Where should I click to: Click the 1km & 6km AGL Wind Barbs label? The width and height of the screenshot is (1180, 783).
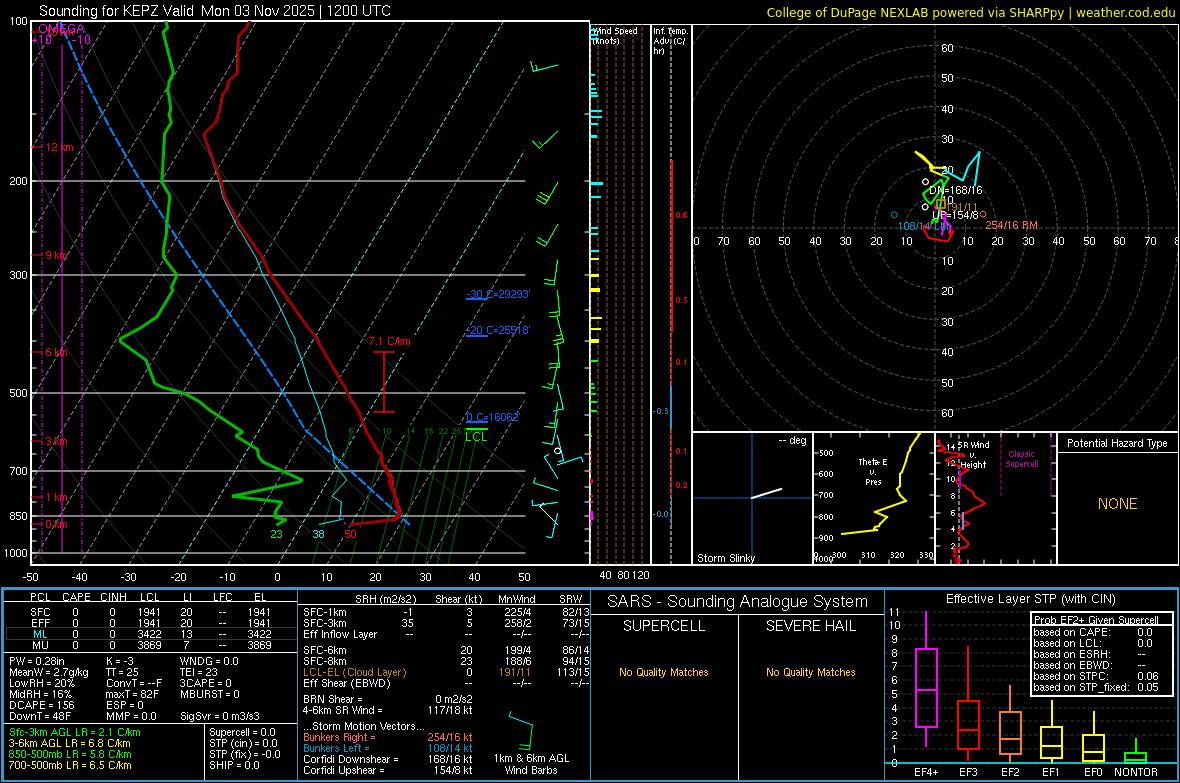click(x=531, y=764)
